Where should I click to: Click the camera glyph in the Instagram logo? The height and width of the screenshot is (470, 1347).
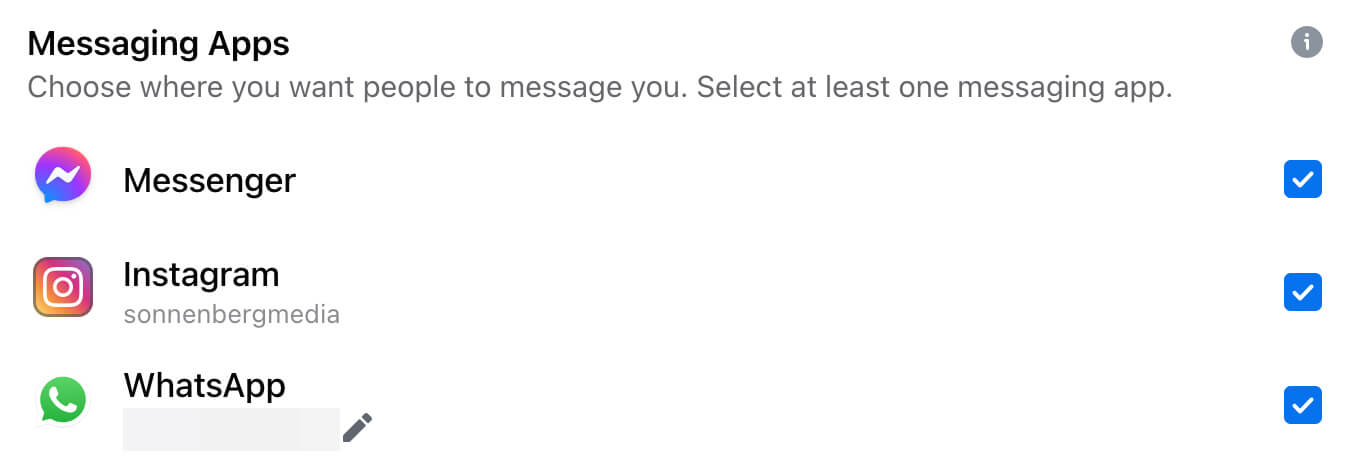click(63, 287)
